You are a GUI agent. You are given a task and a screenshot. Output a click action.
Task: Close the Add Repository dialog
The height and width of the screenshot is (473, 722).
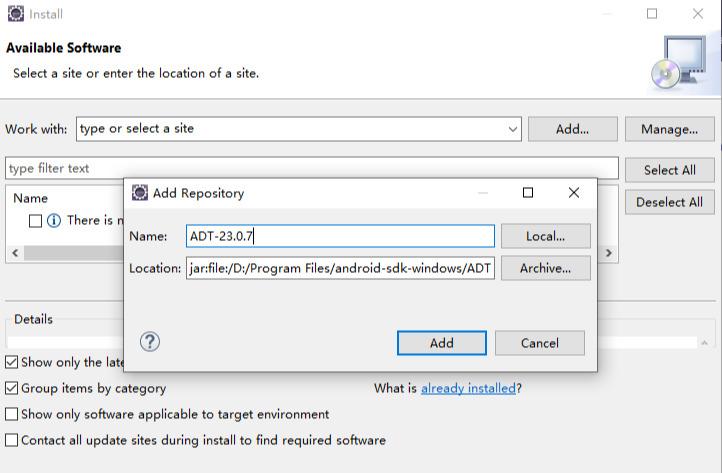tap(574, 193)
